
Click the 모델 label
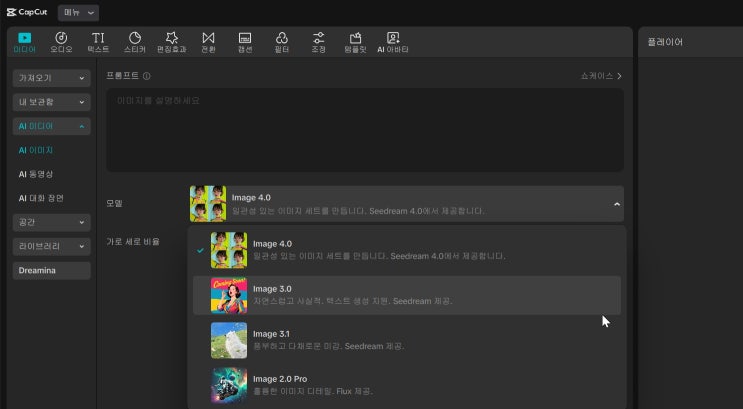point(115,203)
